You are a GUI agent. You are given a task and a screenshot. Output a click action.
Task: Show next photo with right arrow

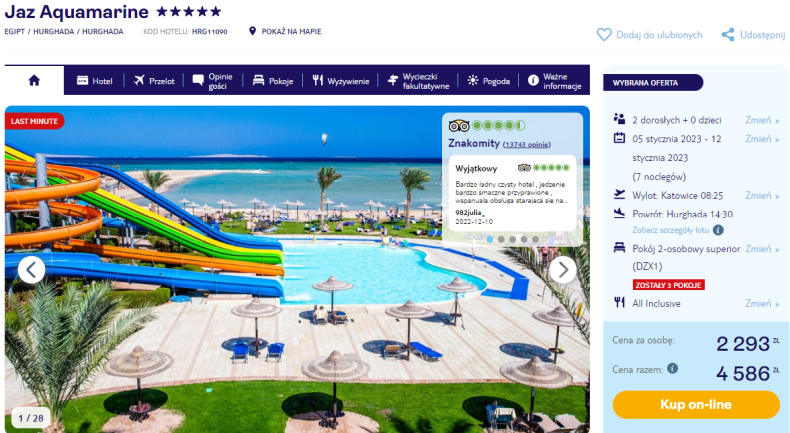tap(562, 270)
